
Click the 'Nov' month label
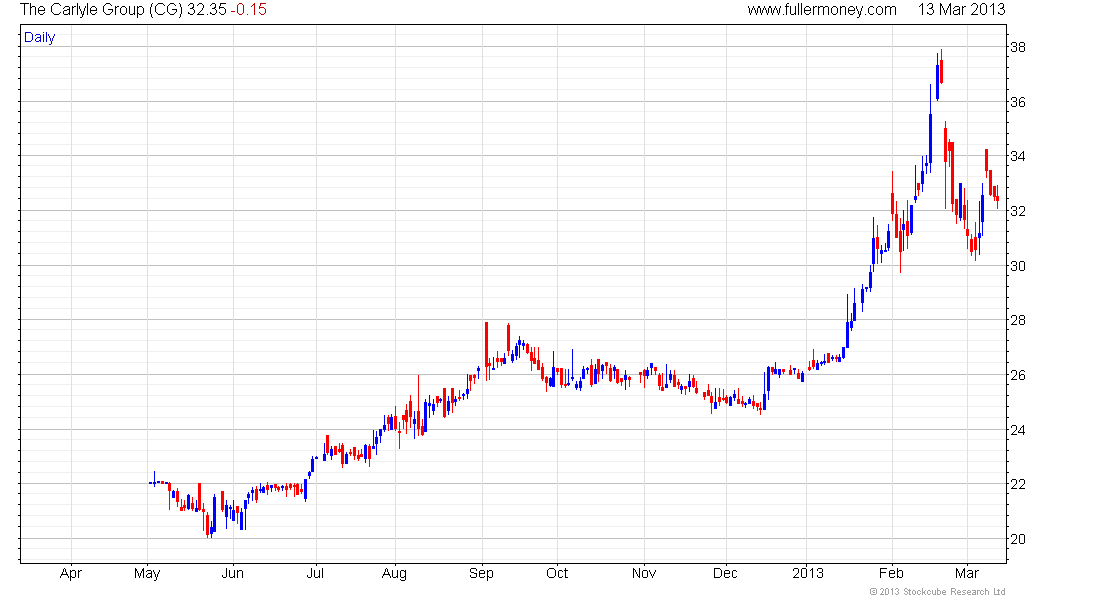pyautogui.click(x=644, y=573)
